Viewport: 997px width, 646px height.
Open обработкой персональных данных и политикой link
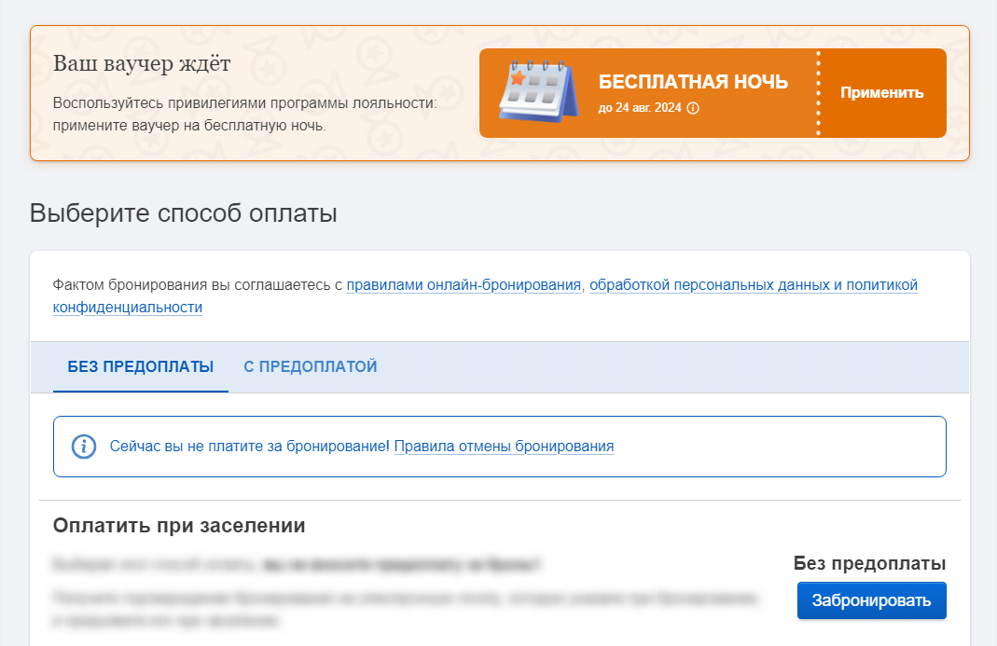pos(485,296)
